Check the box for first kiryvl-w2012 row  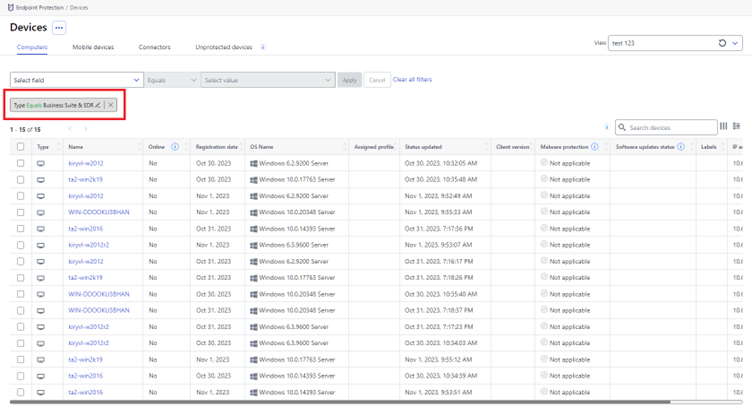(x=20, y=163)
